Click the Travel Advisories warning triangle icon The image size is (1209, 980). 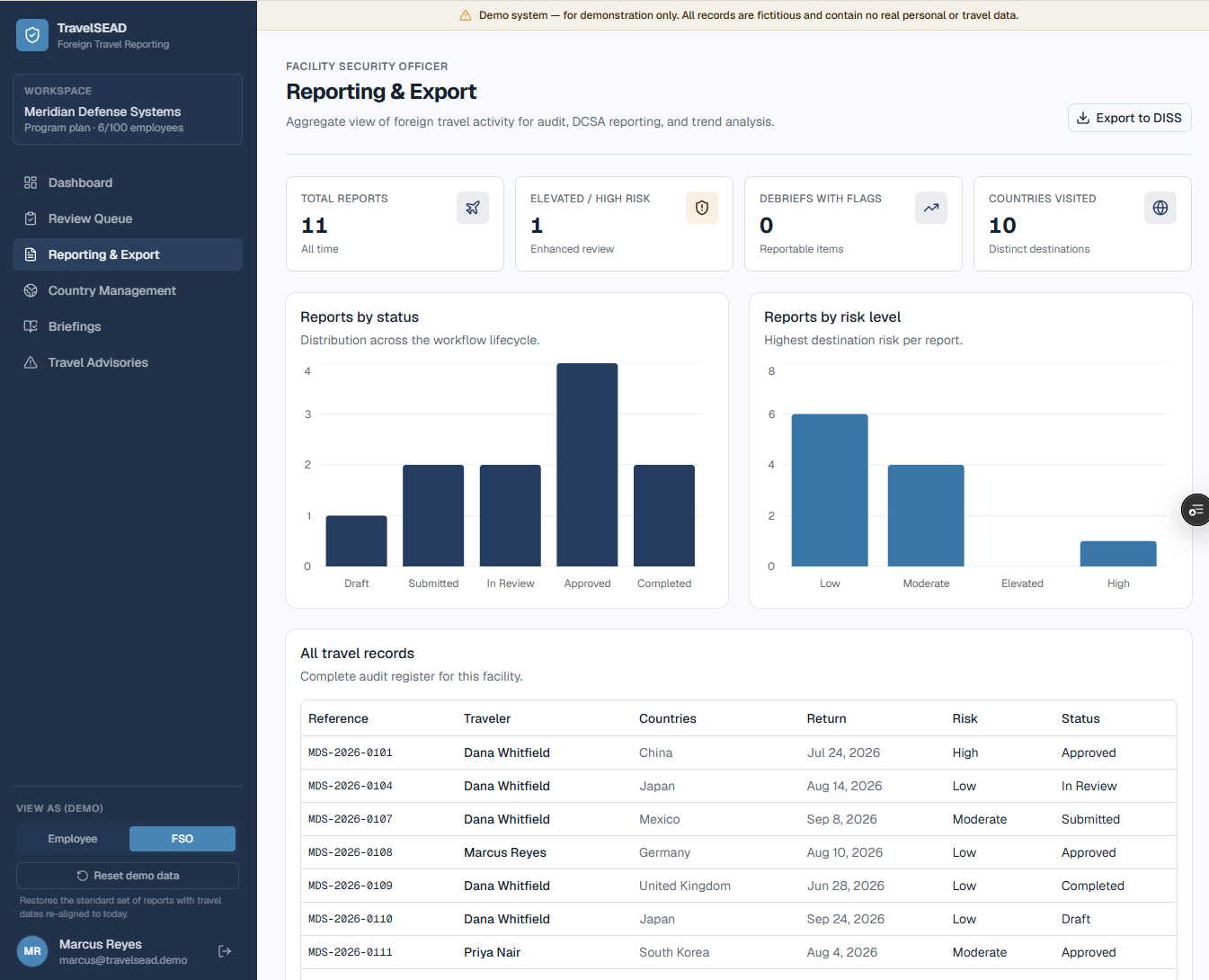pyautogui.click(x=31, y=362)
